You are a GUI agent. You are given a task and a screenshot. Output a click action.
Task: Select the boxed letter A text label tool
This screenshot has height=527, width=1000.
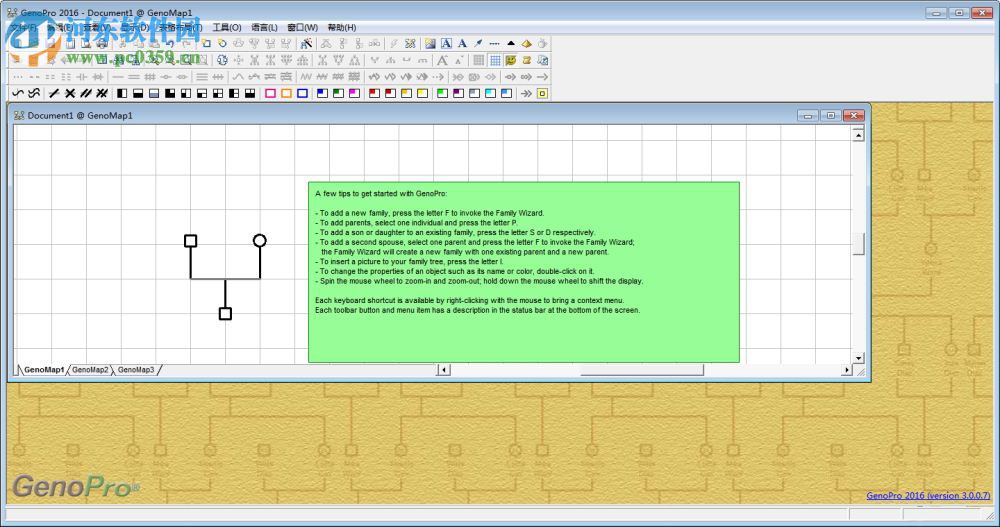pos(446,43)
